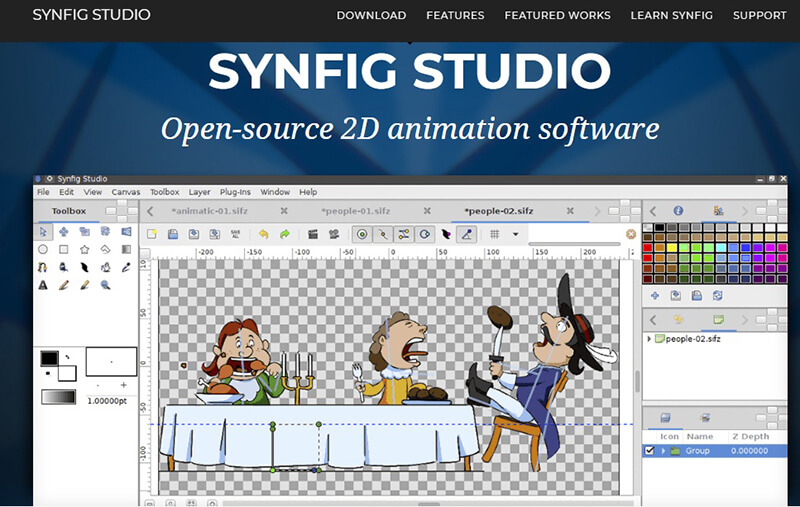Click the yellow Undo arrow
Image resolution: width=800 pixels, height=507 pixels.
(x=263, y=234)
